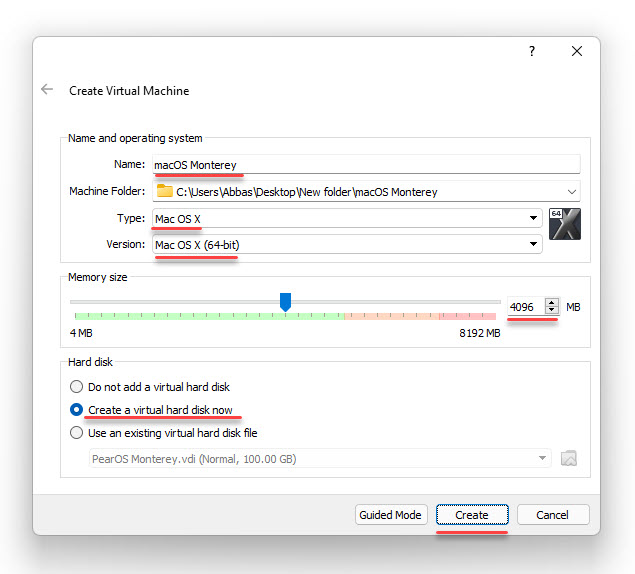The height and width of the screenshot is (574, 635).
Task: Click the Cancel button
Action: [x=553, y=514]
